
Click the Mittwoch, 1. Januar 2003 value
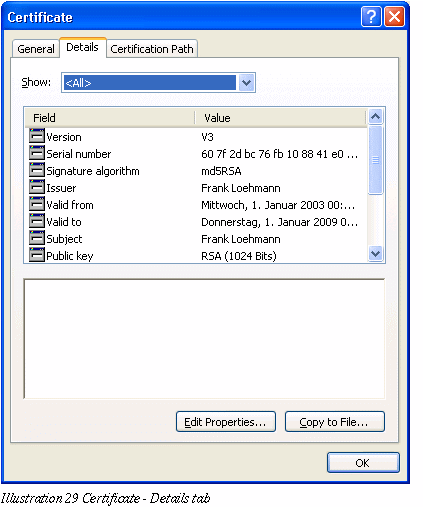click(278, 205)
